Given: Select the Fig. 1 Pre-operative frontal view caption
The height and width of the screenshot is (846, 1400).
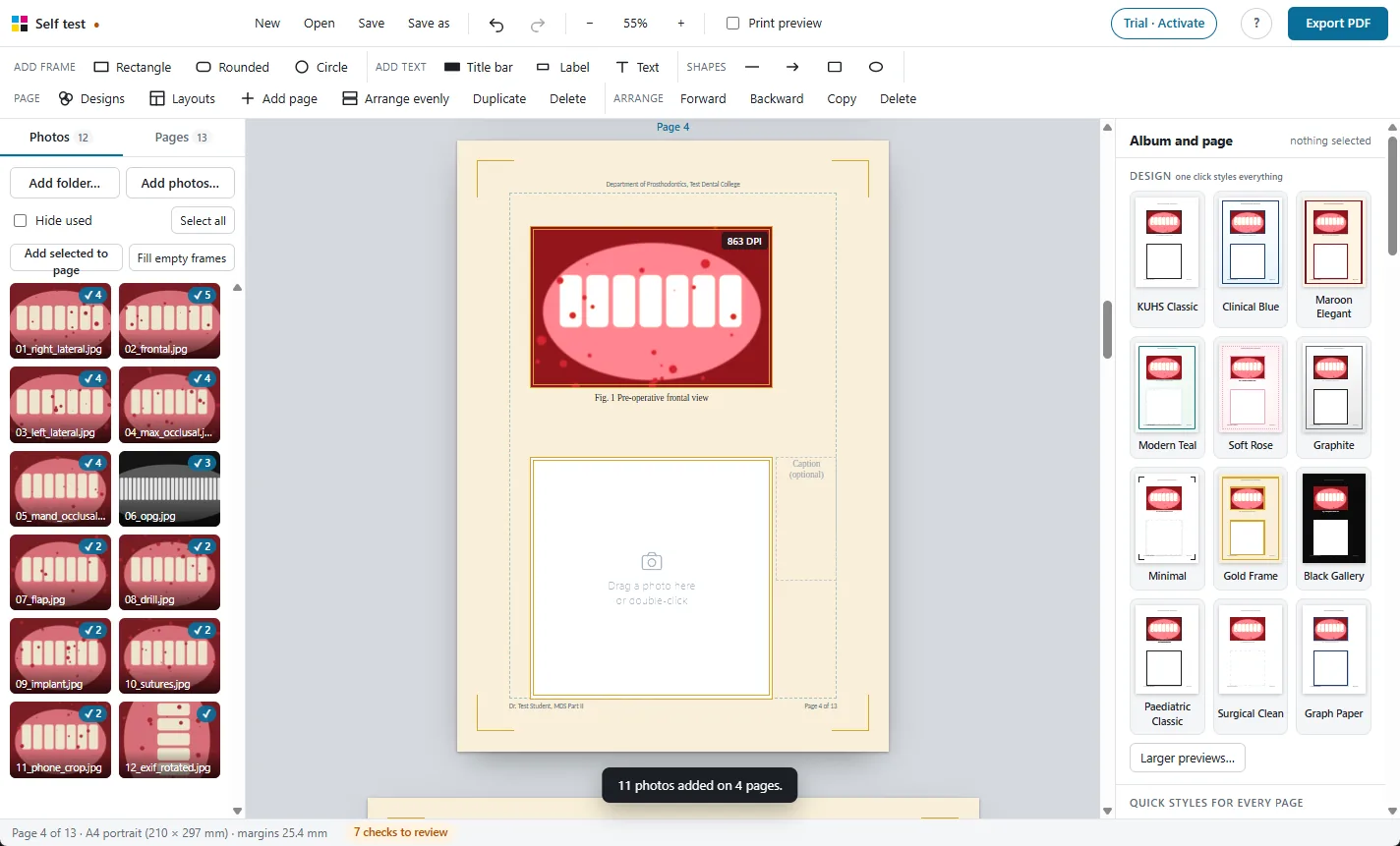Looking at the screenshot, I should pos(651,398).
